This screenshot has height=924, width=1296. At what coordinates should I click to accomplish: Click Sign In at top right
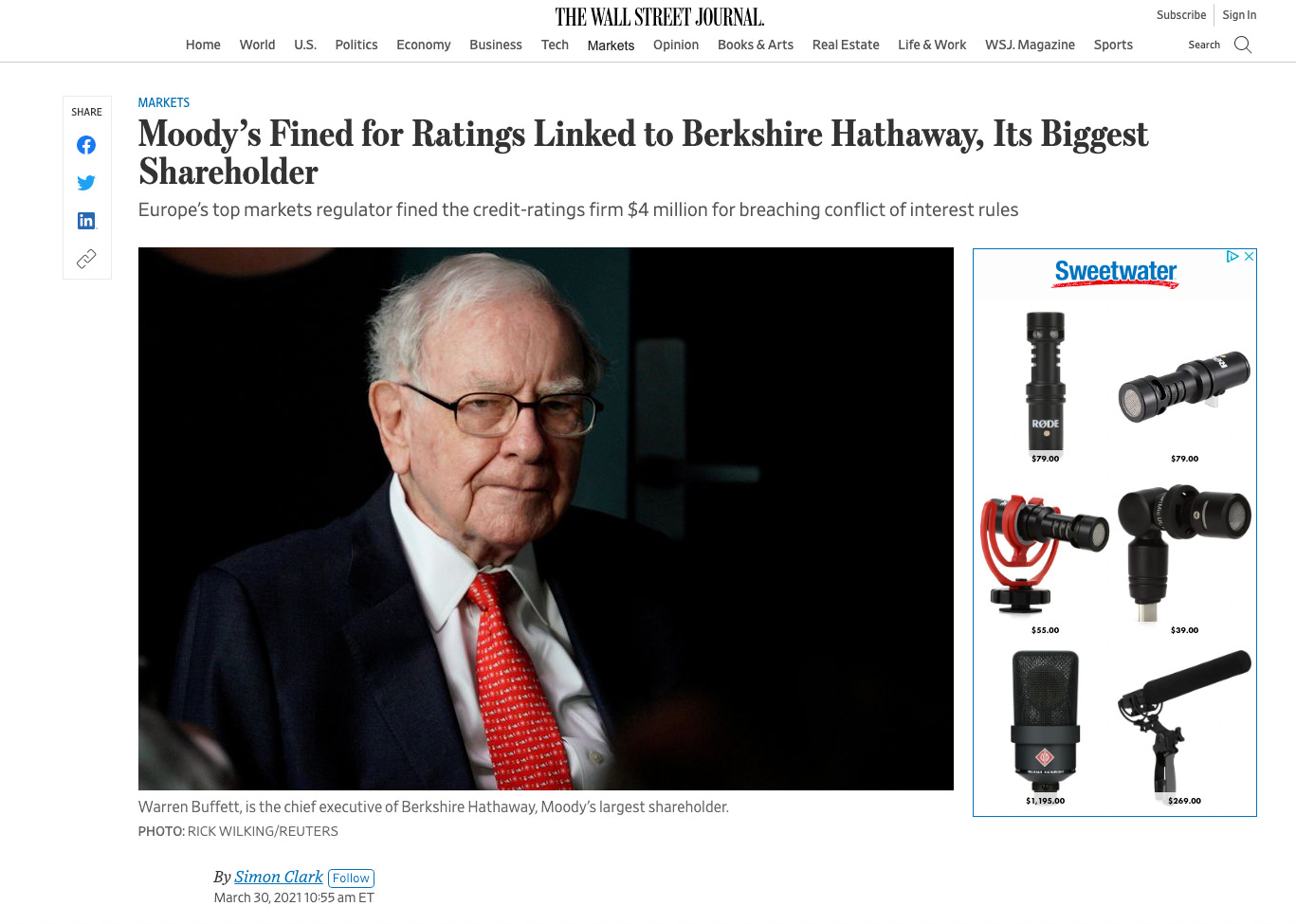tap(1239, 15)
